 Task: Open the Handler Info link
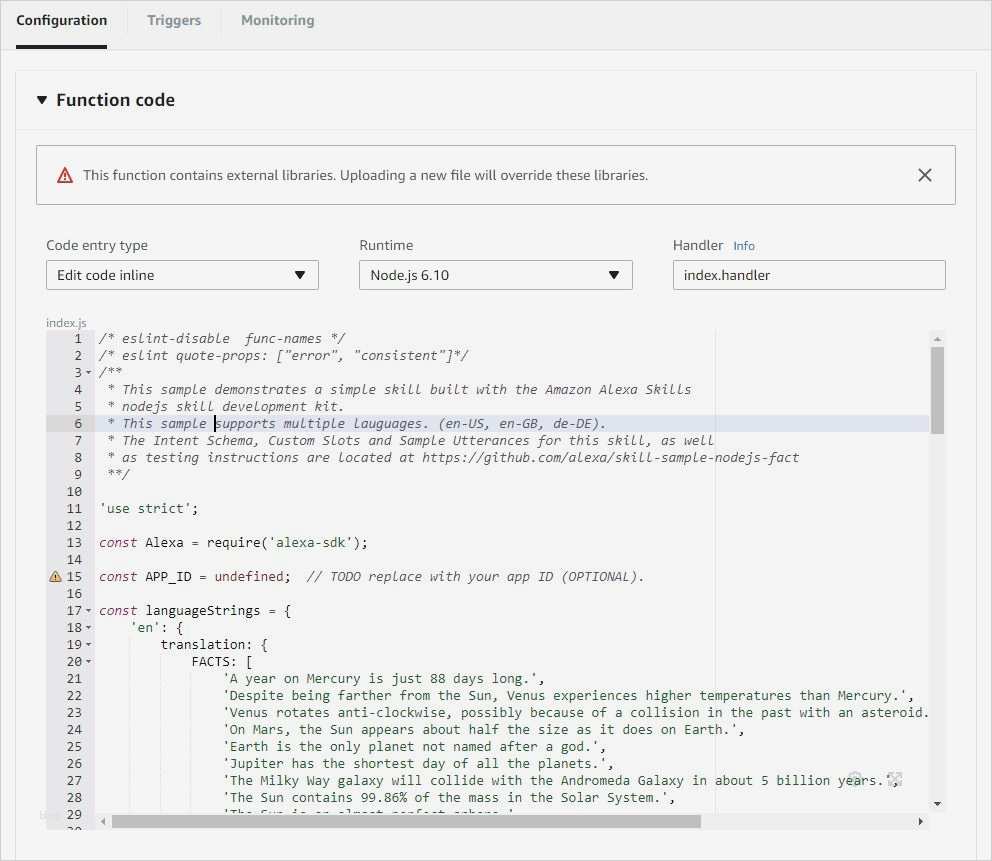click(744, 246)
